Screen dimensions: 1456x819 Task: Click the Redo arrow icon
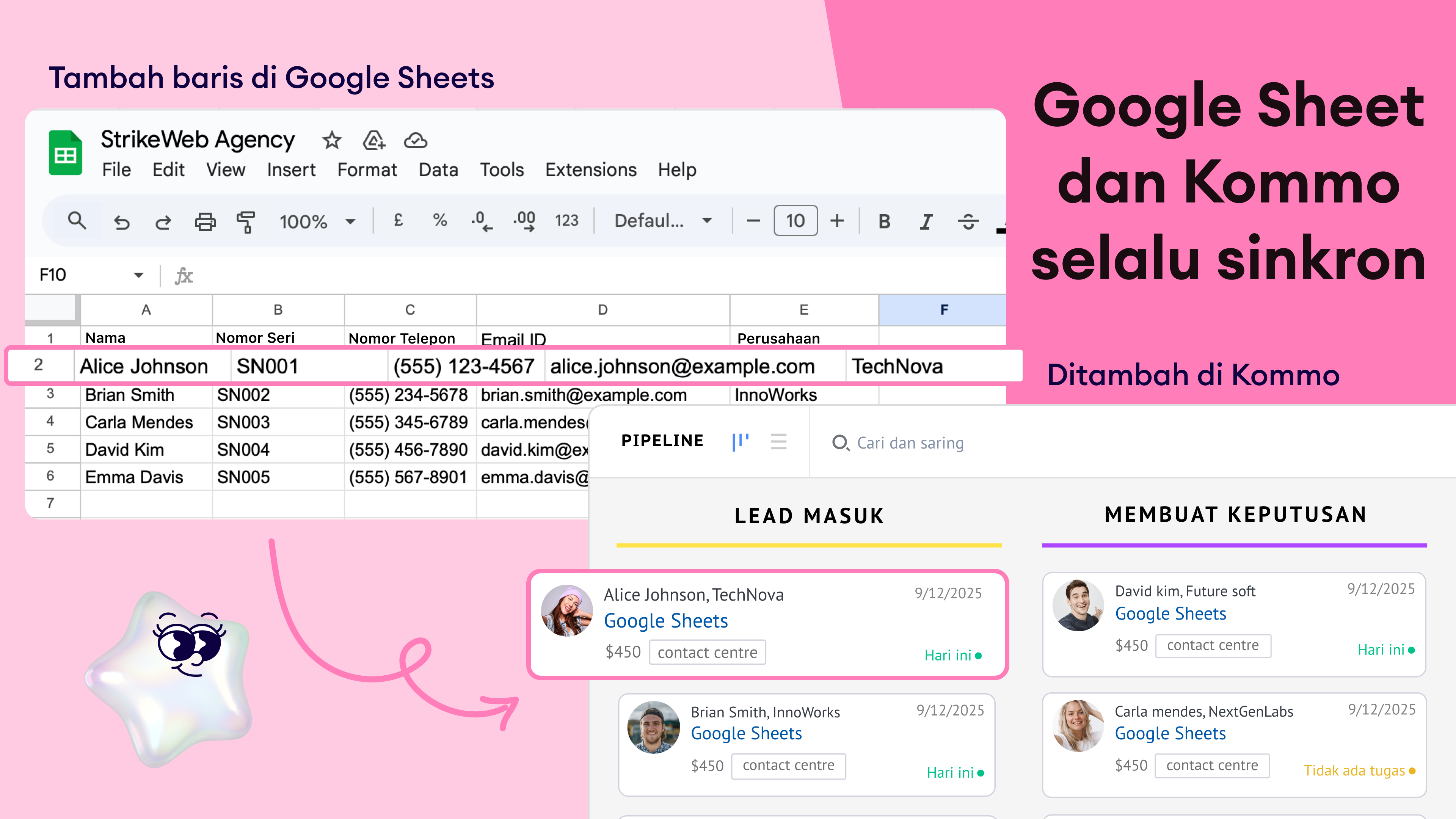coord(163,222)
